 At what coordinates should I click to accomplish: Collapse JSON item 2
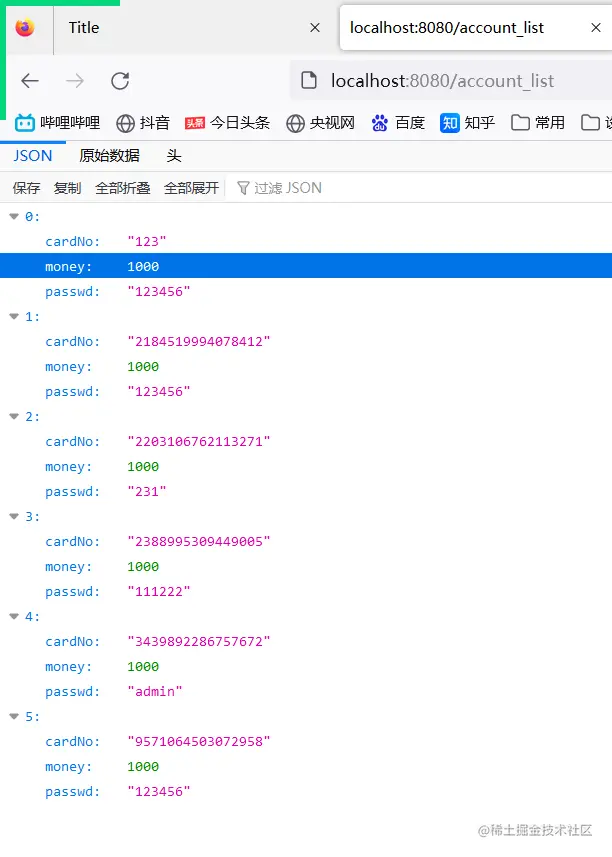[14, 416]
